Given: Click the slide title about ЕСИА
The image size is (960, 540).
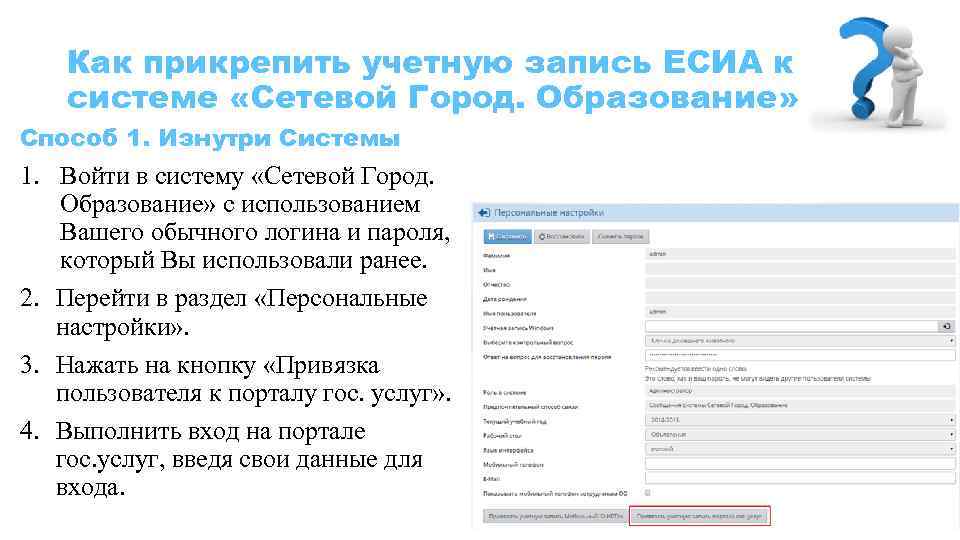Looking at the screenshot, I should (x=432, y=80).
